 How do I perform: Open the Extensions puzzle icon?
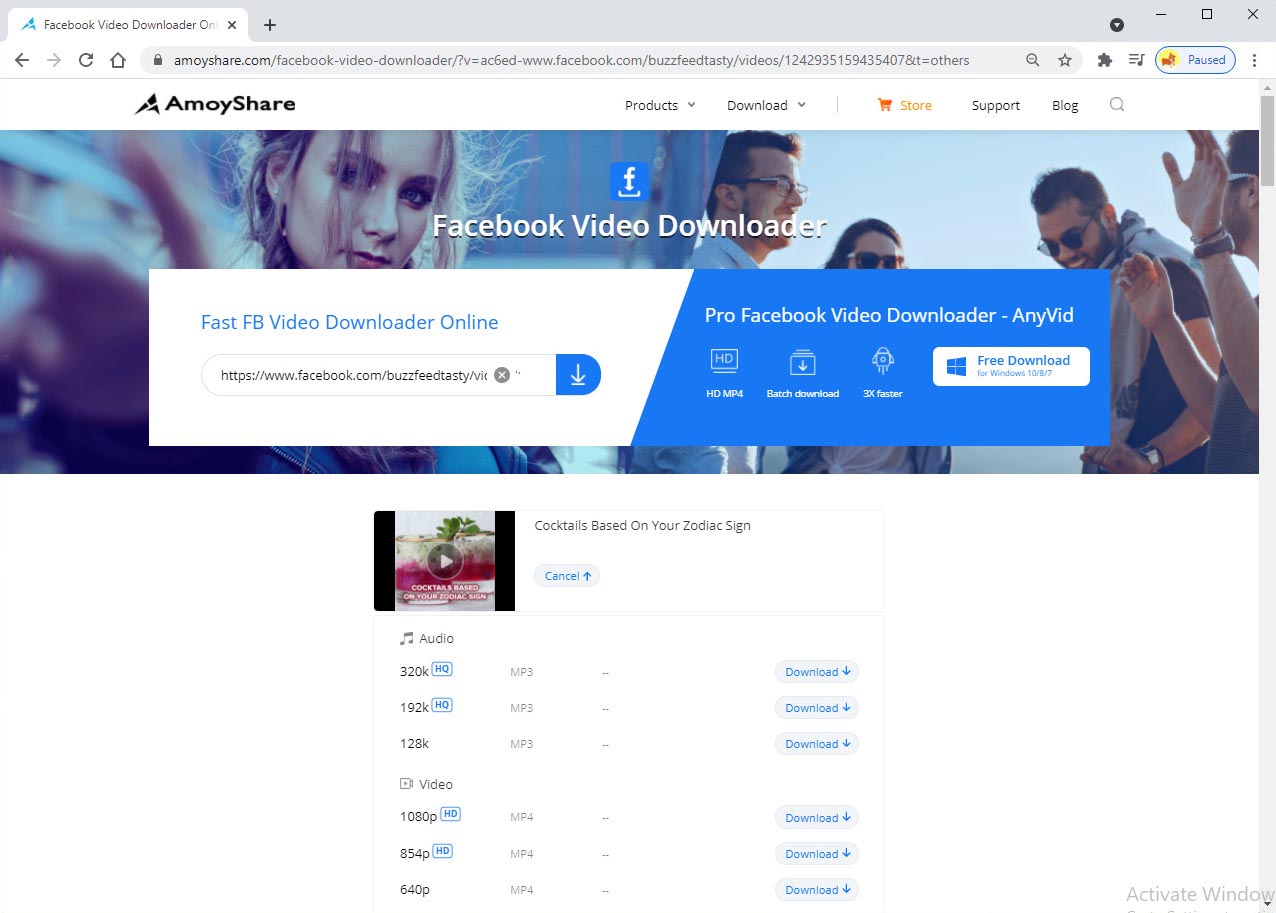(x=1104, y=60)
